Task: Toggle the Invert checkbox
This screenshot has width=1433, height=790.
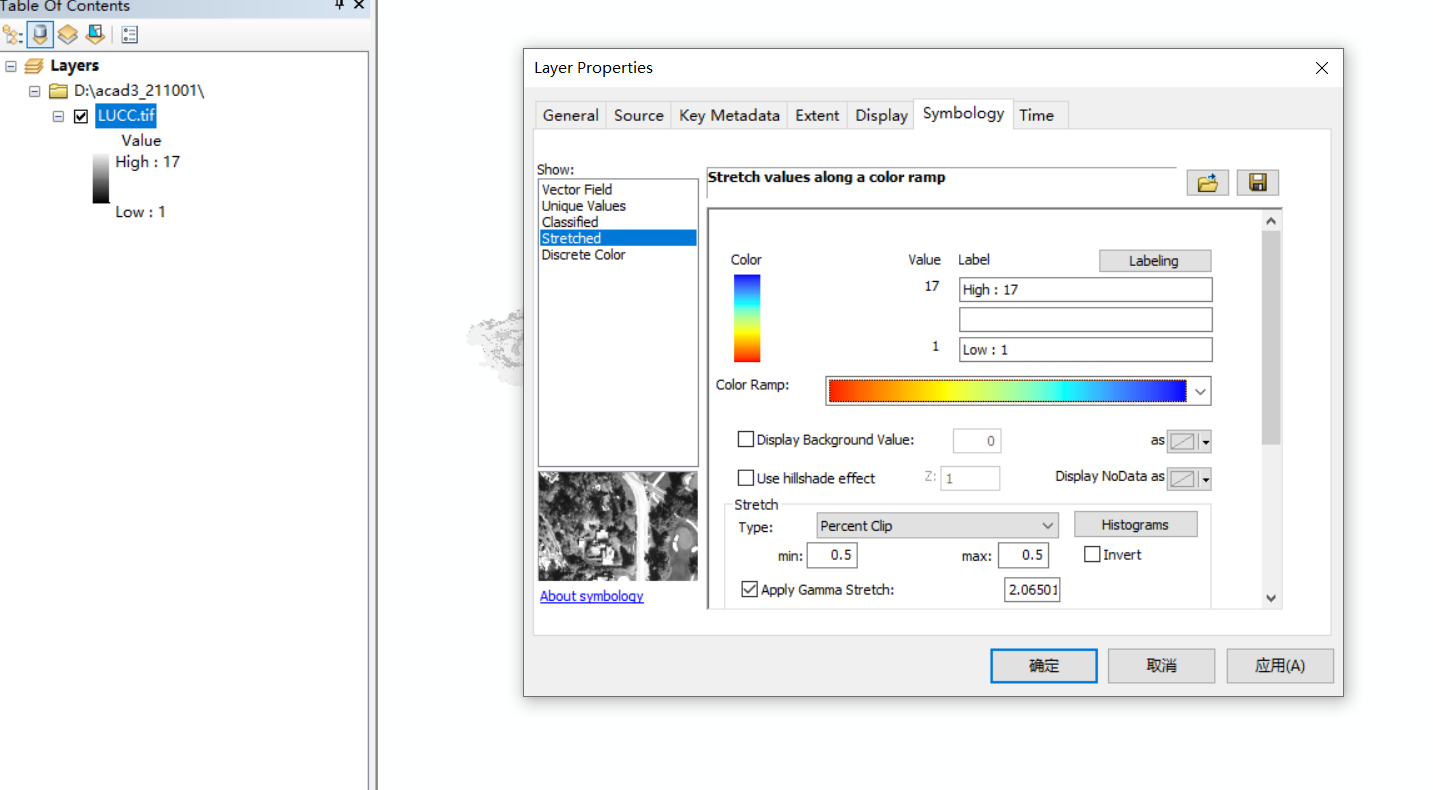Action: pyautogui.click(x=1092, y=554)
